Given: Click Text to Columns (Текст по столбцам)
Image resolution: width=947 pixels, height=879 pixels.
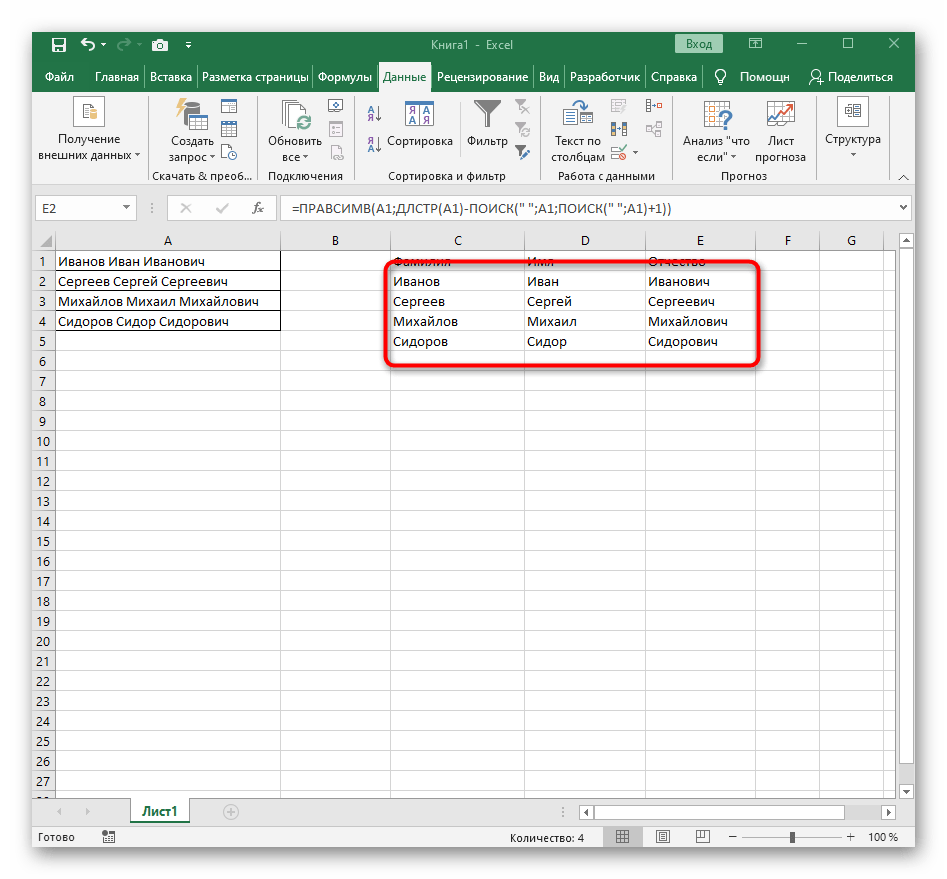Looking at the screenshot, I should tap(578, 131).
